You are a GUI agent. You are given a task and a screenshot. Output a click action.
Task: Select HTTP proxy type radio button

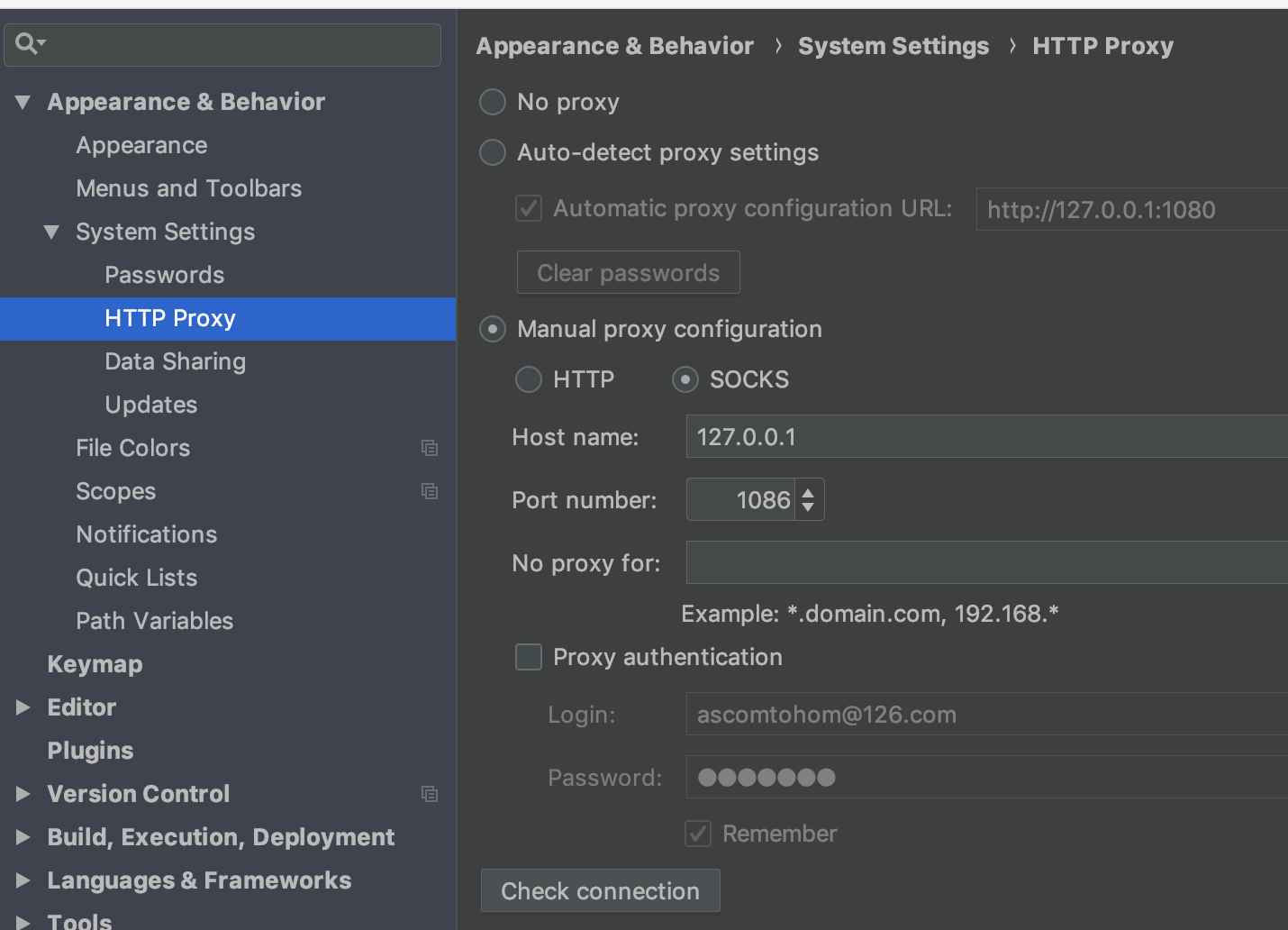pyautogui.click(x=529, y=379)
